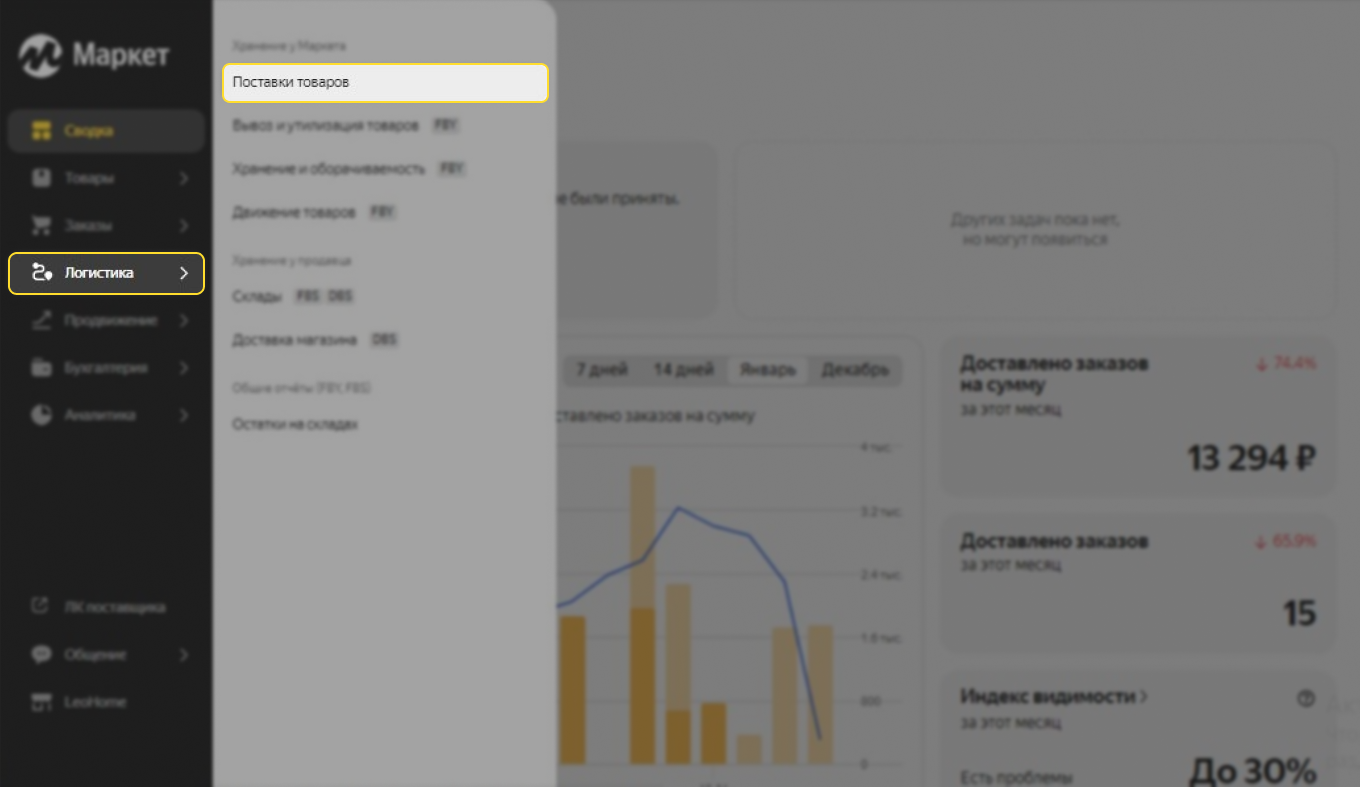Open the Аналитика sidebar section

[x=106, y=415]
